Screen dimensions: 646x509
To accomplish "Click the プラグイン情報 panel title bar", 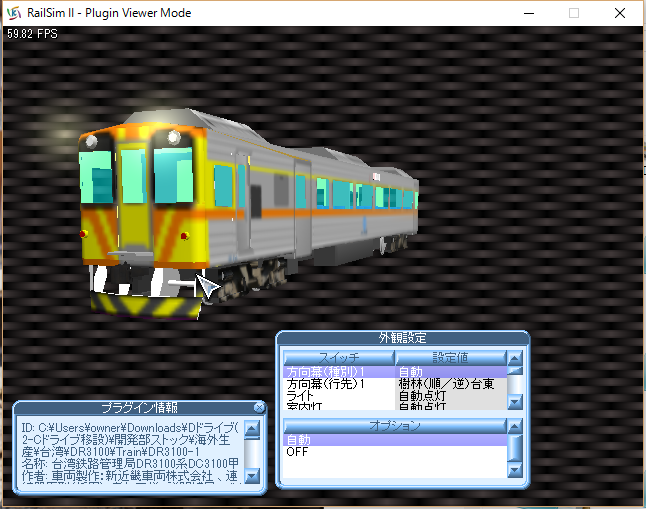I will click(x=139, y=408).
